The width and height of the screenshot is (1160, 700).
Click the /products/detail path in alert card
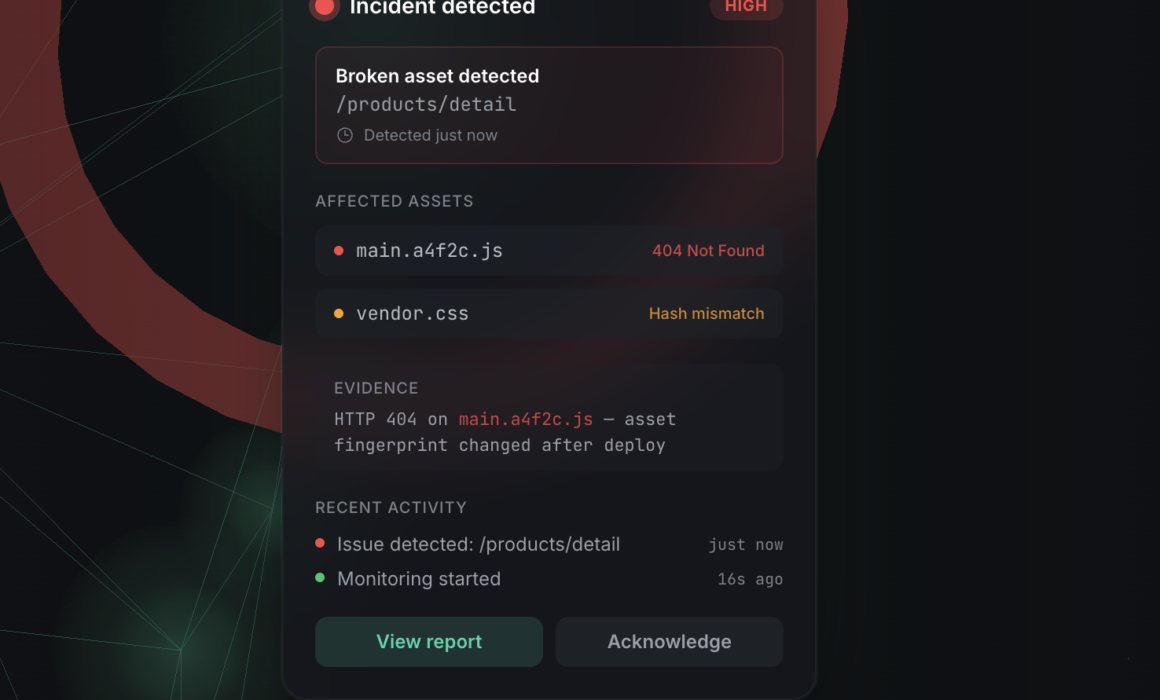click(x=426, y=104)
